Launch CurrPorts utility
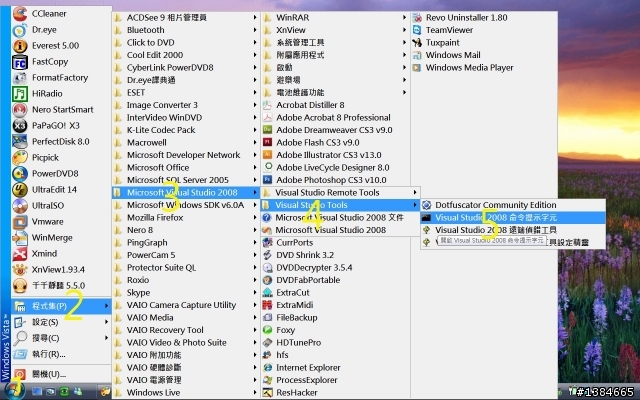 [335, 242]
